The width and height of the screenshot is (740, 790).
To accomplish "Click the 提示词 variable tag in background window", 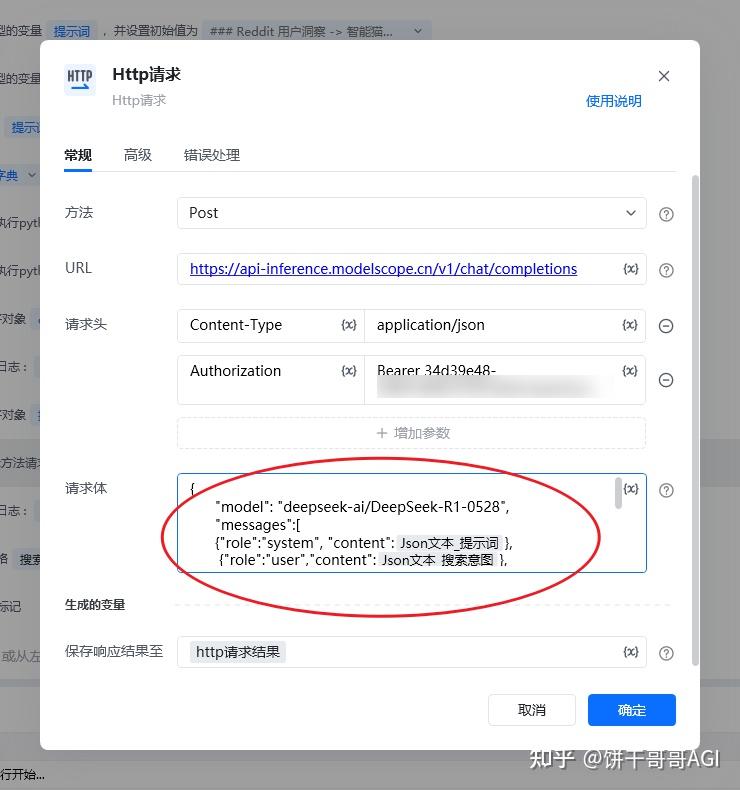I will [72, 31].
